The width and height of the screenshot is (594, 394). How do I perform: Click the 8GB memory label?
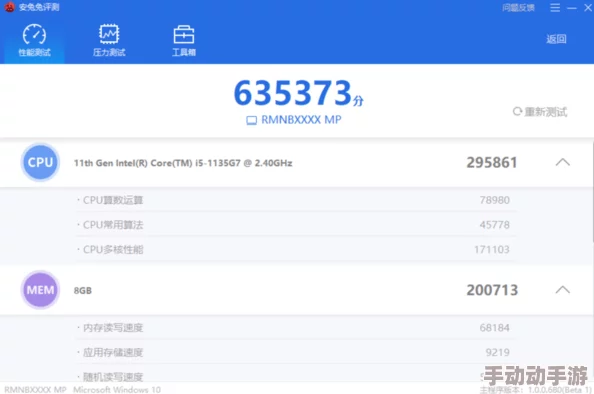pos(83,291)
